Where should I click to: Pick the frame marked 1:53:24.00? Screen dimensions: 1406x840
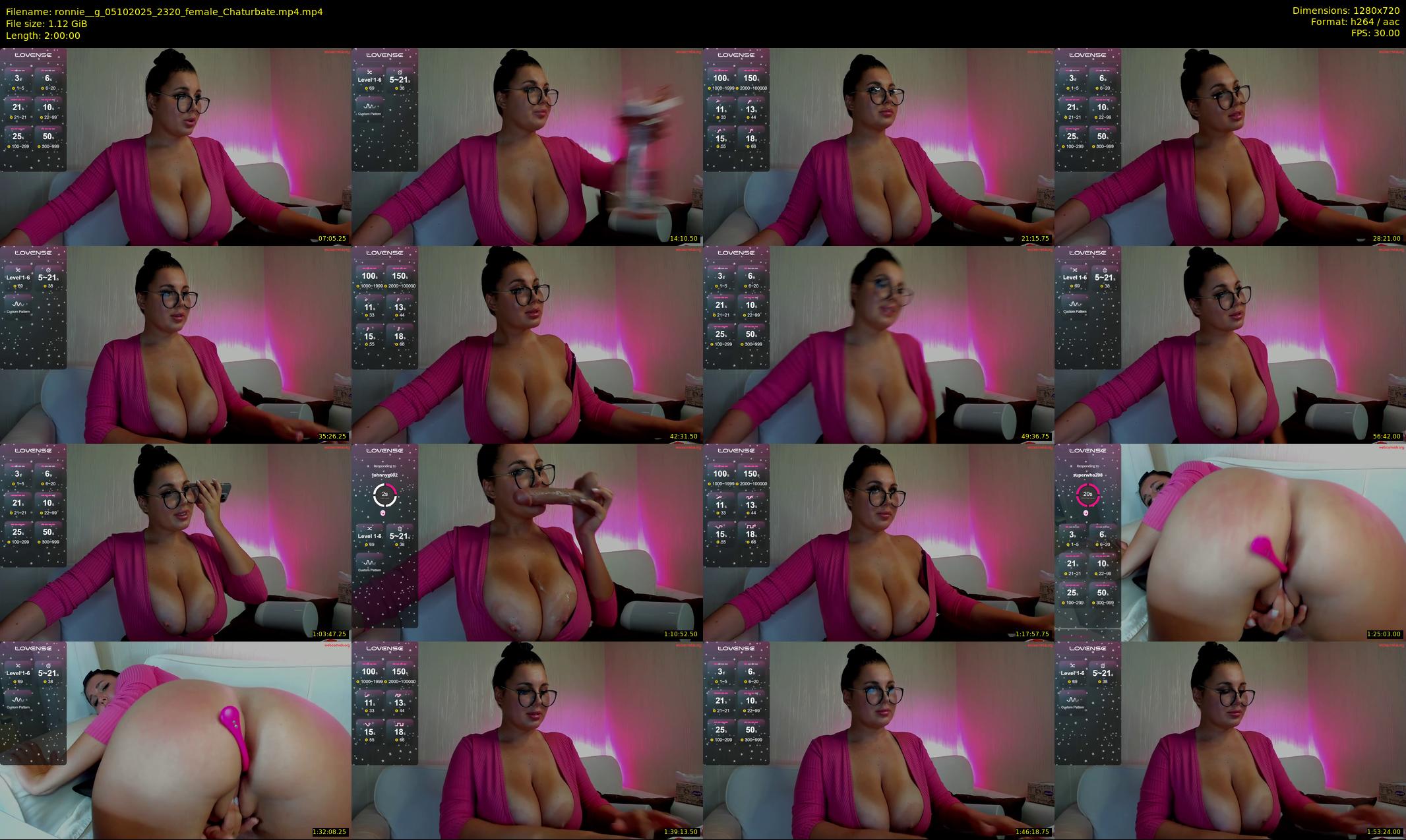coord(1230,740)
